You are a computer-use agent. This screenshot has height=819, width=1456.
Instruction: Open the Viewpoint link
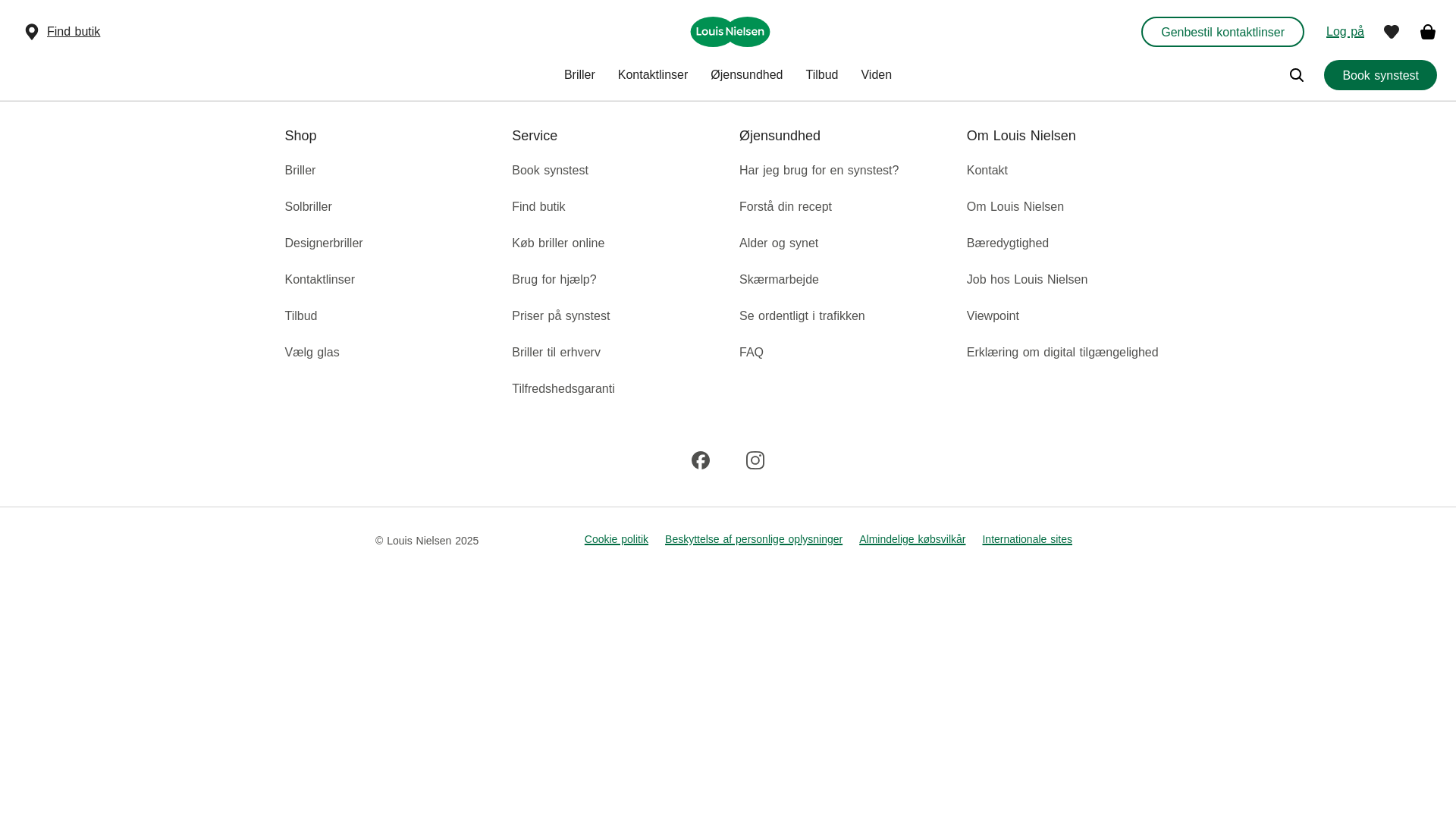(993, 316)
